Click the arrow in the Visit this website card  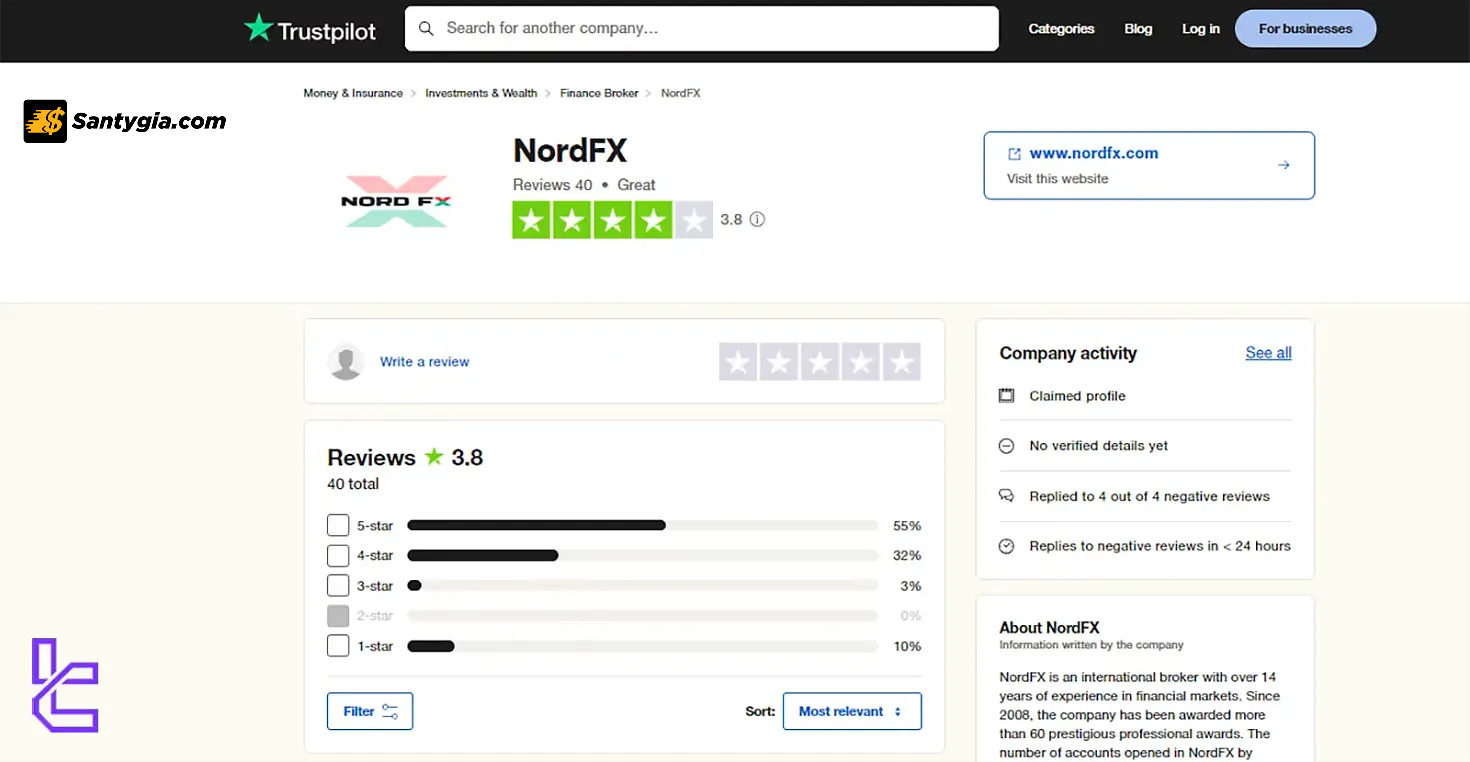1284,165
